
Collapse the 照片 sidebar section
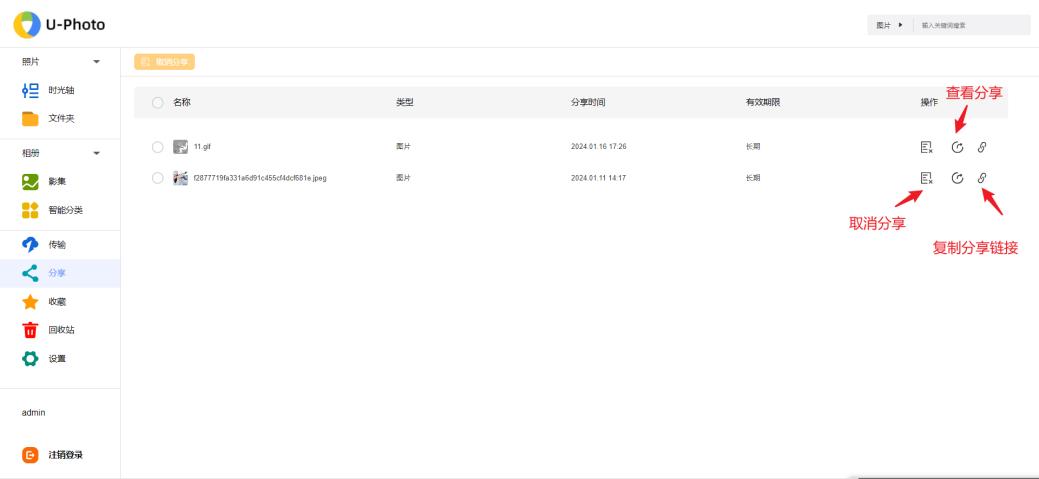pyautogui.click(x=96, y=62)
